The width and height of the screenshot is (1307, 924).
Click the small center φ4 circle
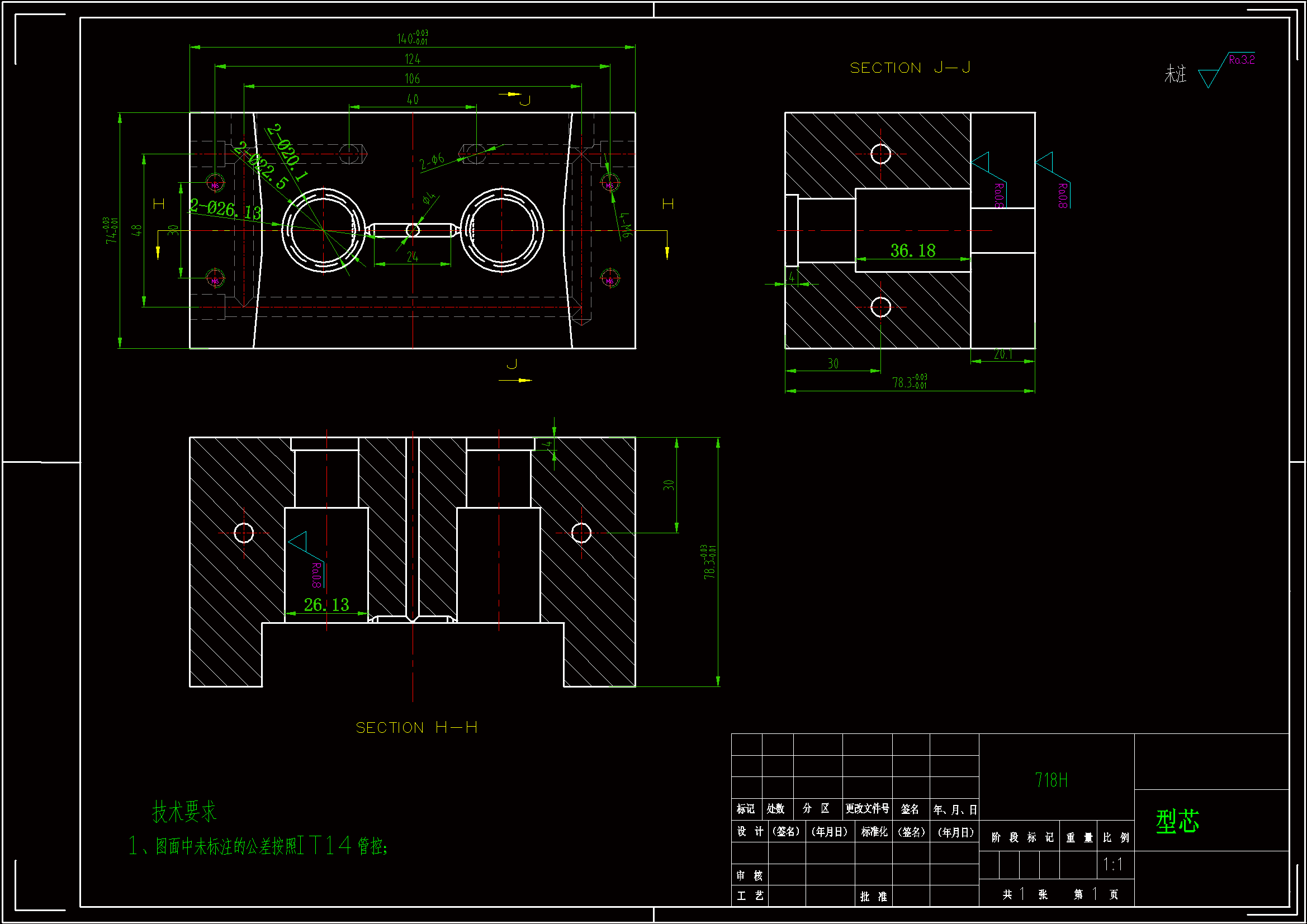(x=413, y=230)
